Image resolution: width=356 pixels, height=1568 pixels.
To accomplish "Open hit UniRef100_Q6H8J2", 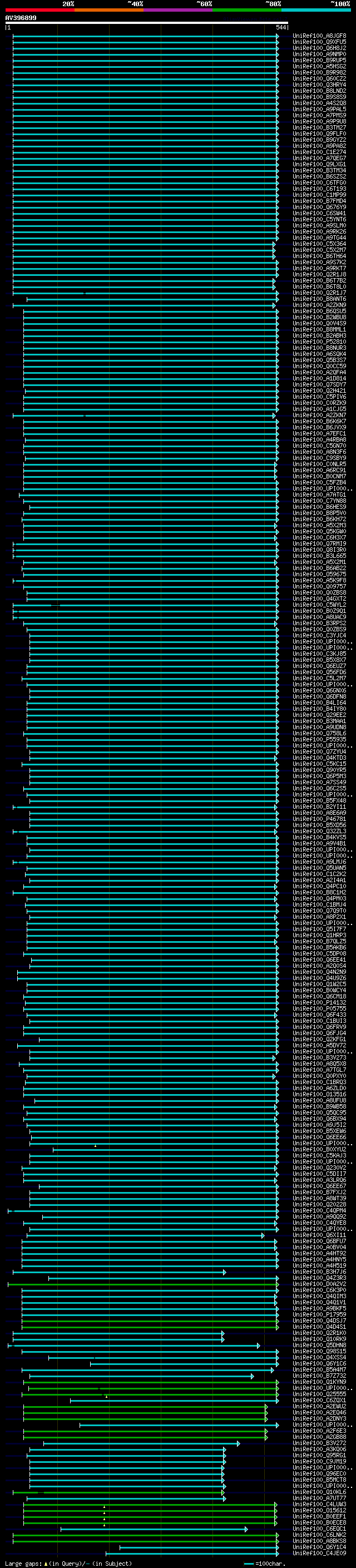I will pos(319,48).
